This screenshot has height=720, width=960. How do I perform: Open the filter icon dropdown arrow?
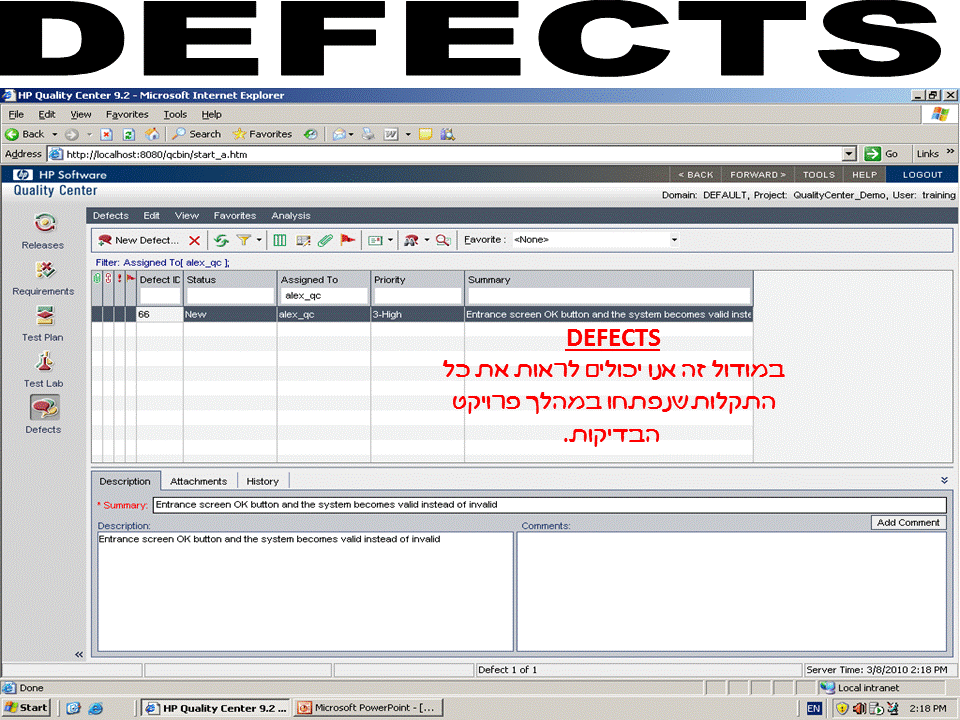pyautogui.click(x=259, y=240)
